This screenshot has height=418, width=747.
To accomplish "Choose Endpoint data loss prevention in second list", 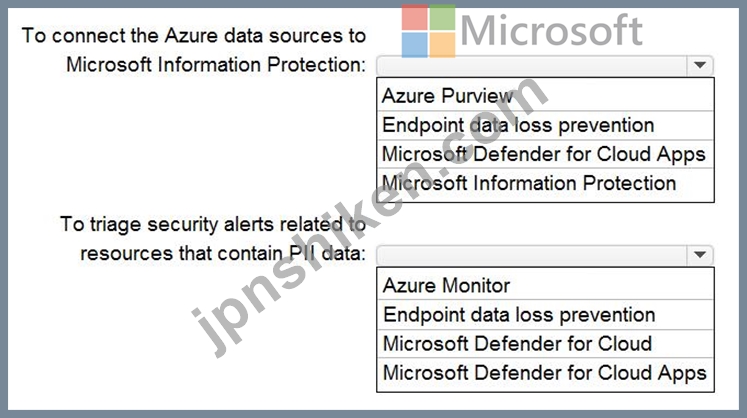I will pos(545,315).
